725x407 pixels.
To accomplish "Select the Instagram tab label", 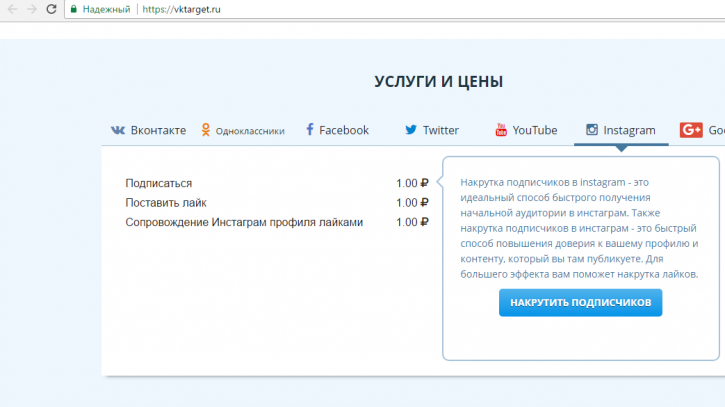I will pos(629,130).
